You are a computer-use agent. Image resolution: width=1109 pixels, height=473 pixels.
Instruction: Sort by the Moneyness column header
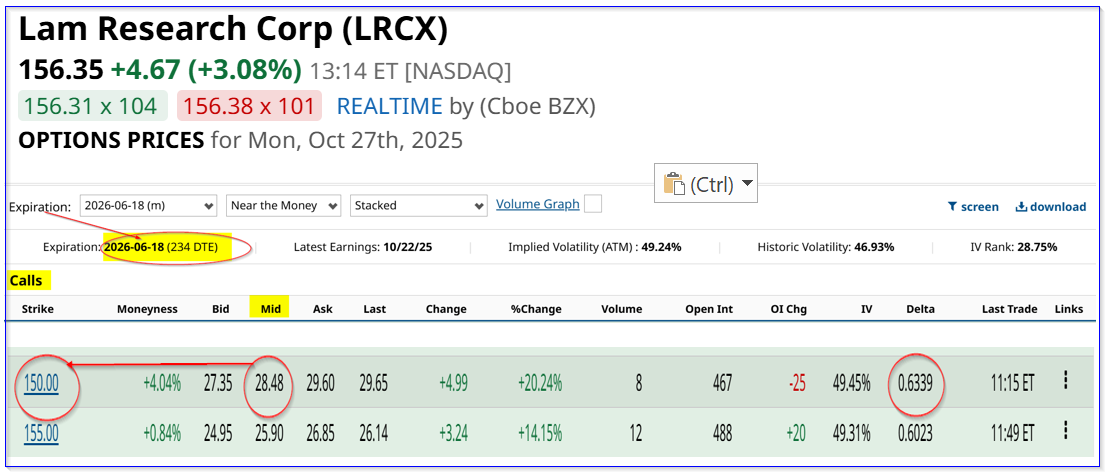[x=147, y=309]
